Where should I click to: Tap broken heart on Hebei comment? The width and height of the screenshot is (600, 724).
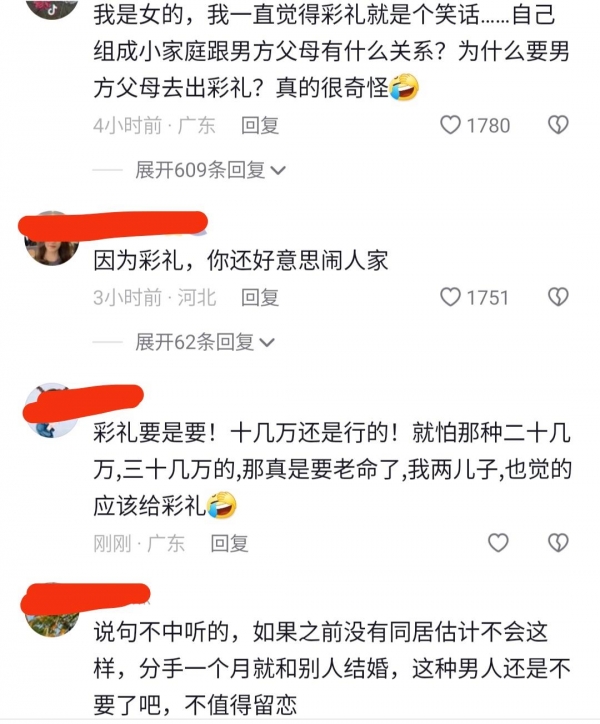click(558, 297)
